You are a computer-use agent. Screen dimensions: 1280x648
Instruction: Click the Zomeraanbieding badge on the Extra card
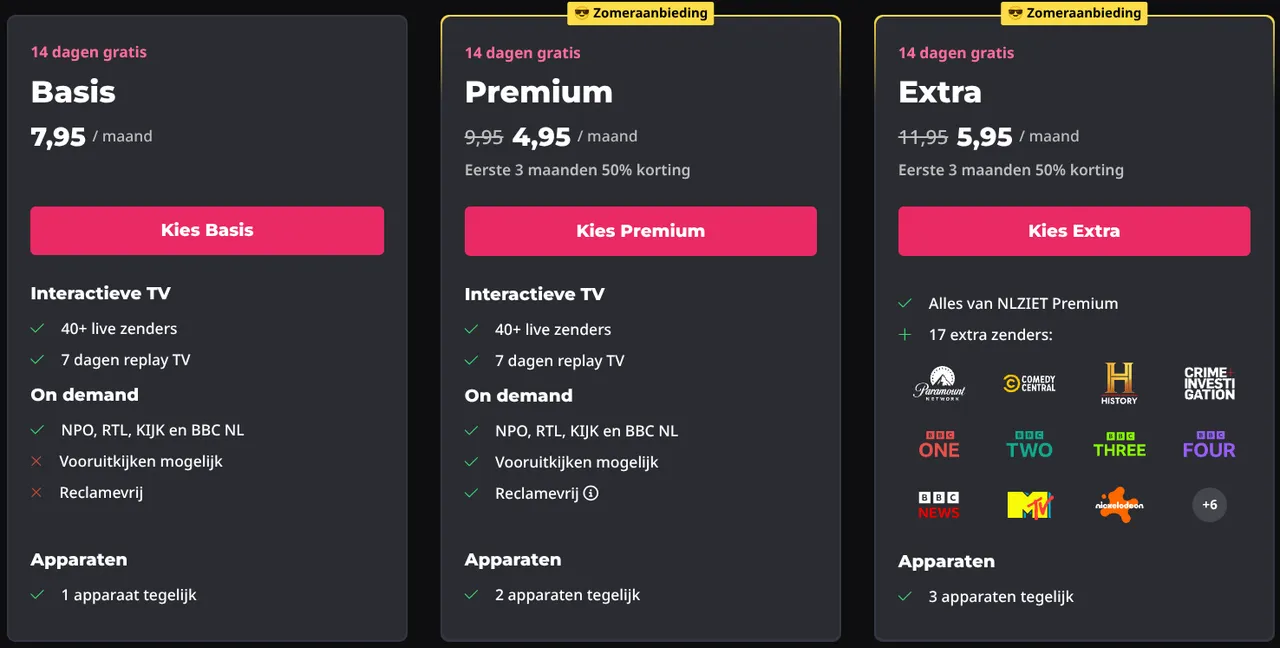pos(1074,13)
